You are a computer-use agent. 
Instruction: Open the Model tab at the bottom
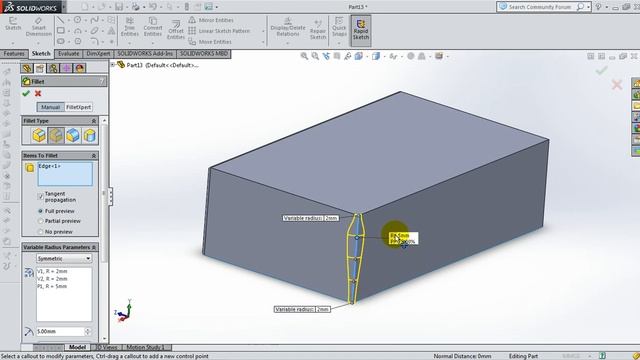click(x=77, y=347)
